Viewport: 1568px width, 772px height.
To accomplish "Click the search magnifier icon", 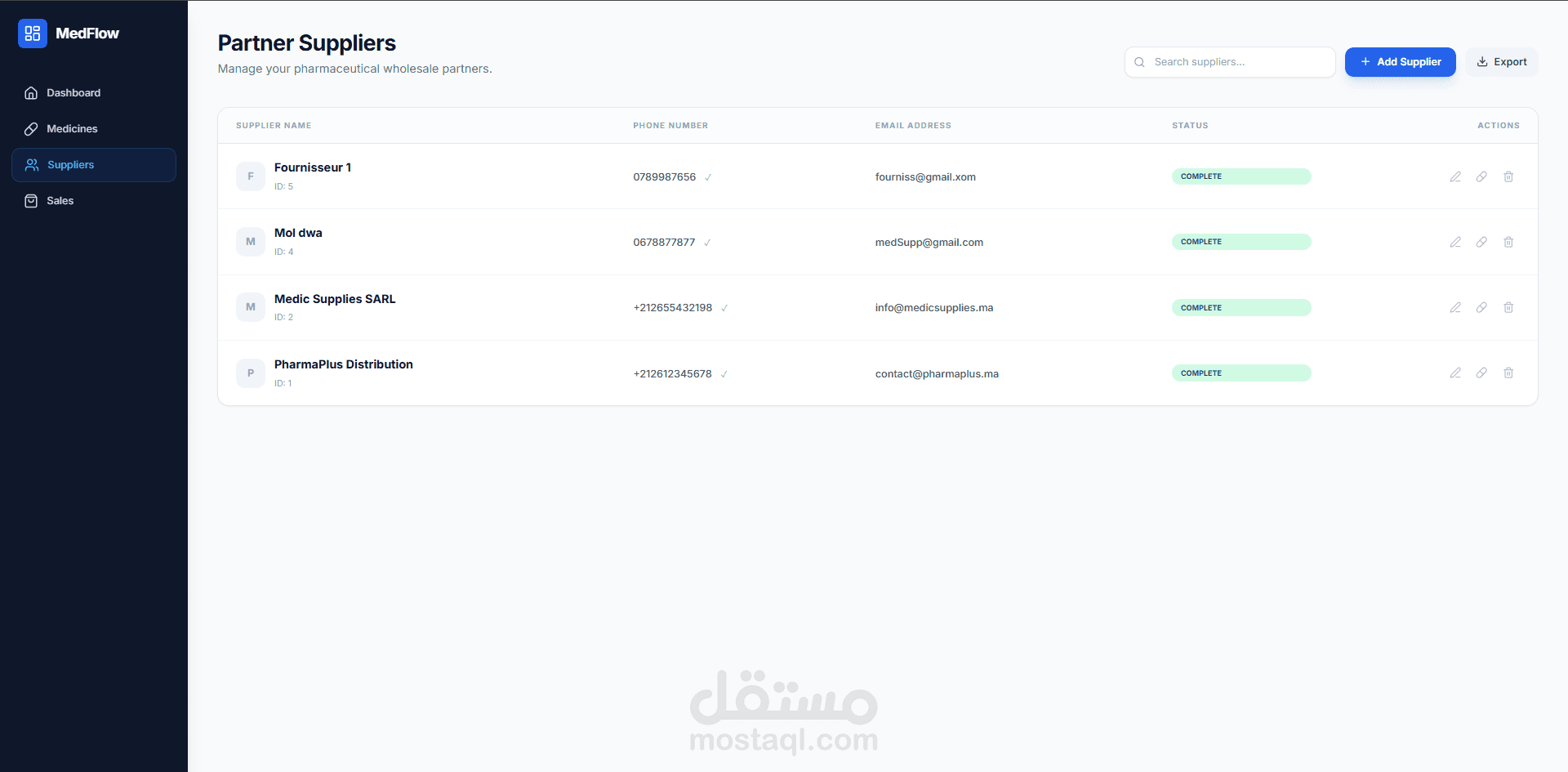I will click(1139, 62).
